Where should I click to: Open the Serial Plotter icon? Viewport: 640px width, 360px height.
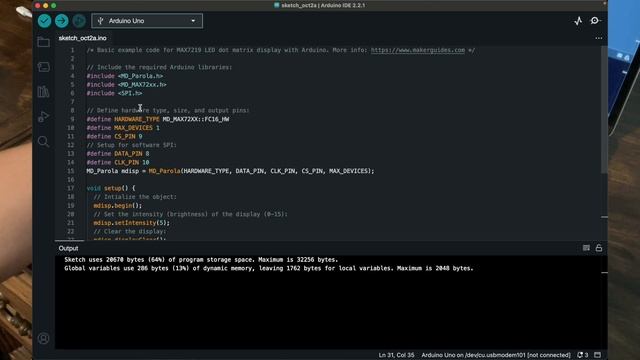coord(578,21)
